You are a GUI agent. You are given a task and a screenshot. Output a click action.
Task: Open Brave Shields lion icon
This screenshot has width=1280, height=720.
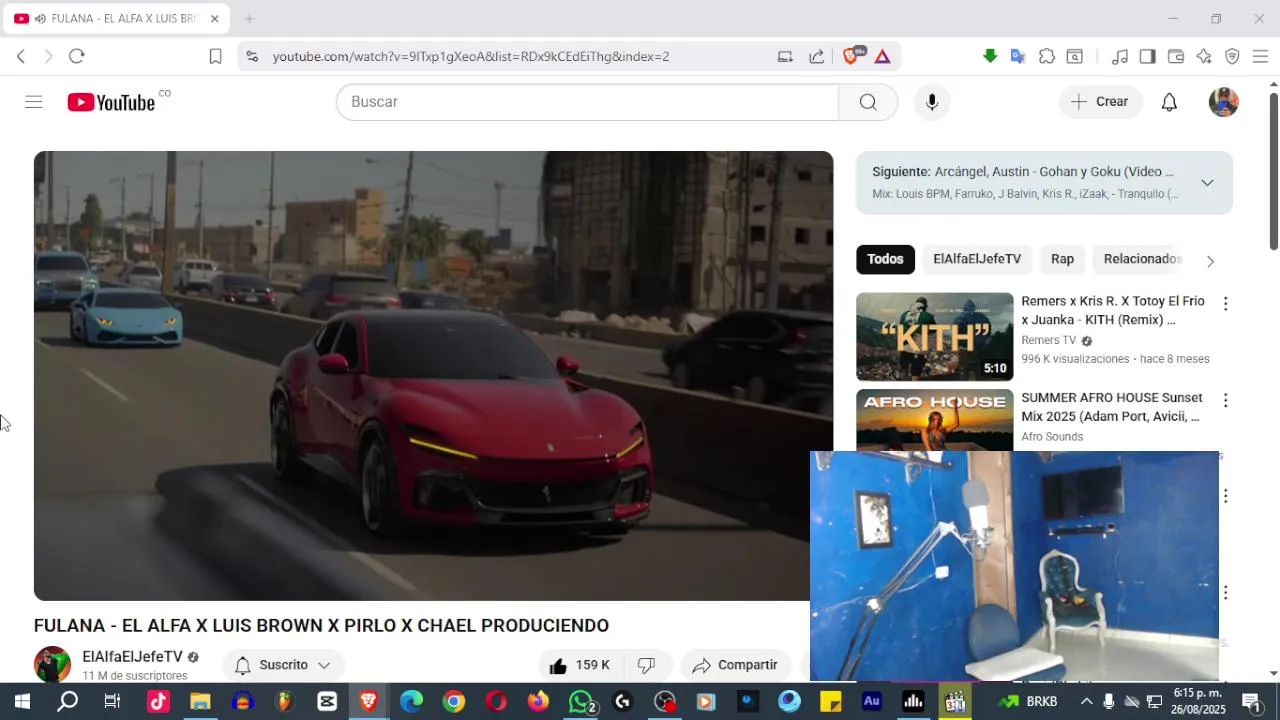pos(851,56)
